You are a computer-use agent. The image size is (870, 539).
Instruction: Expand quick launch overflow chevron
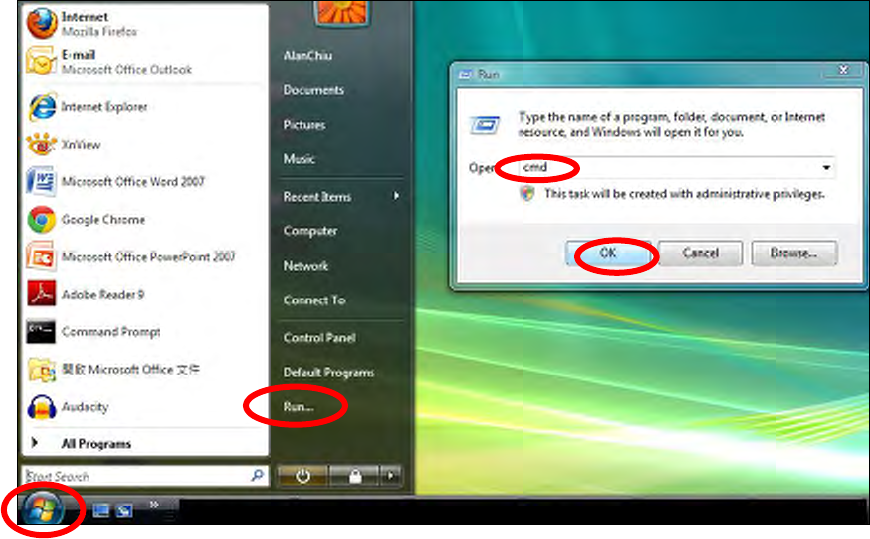(x=154, y=504)
